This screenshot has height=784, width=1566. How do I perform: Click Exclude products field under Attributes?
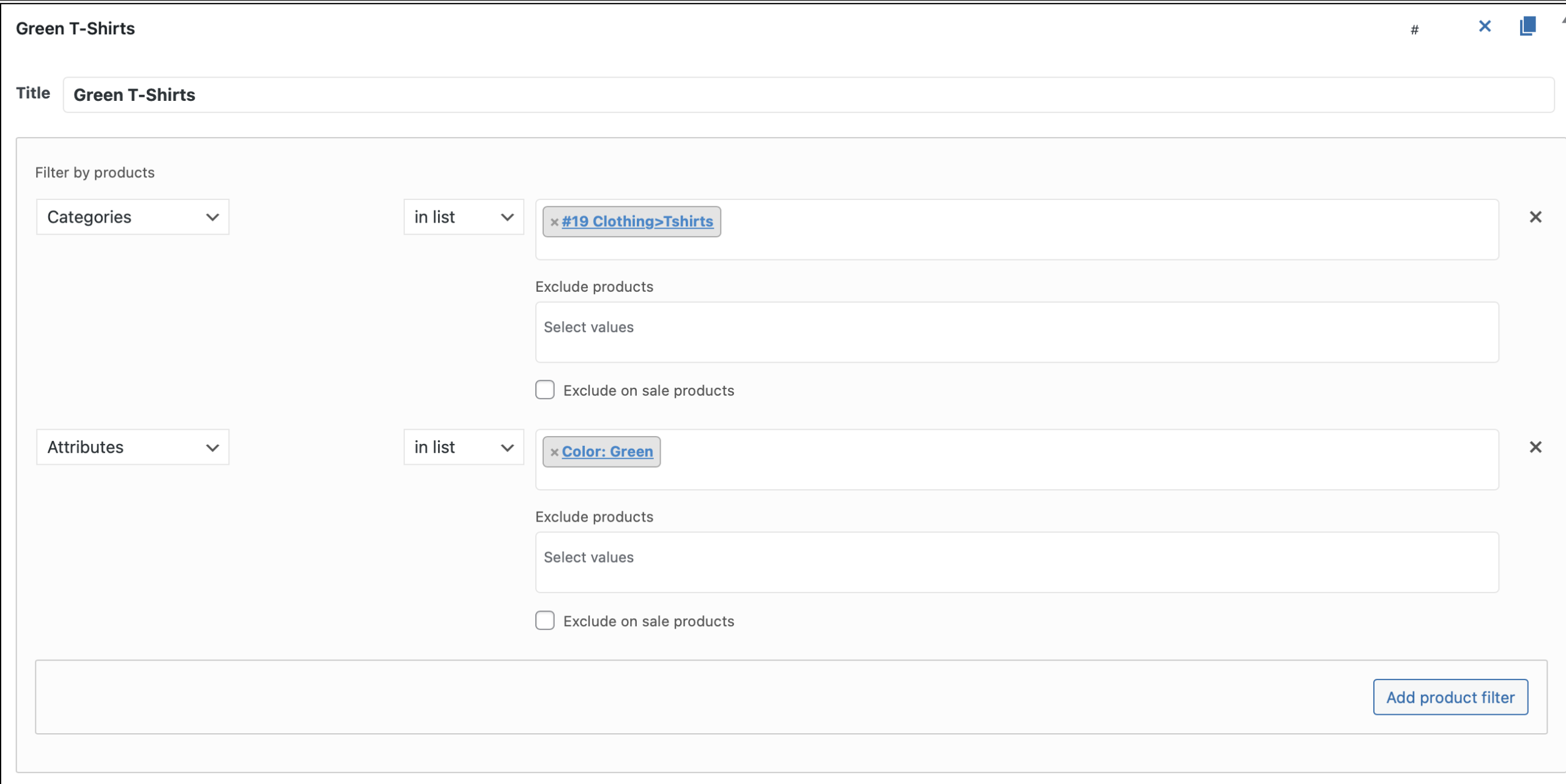tap(1017, 562)
